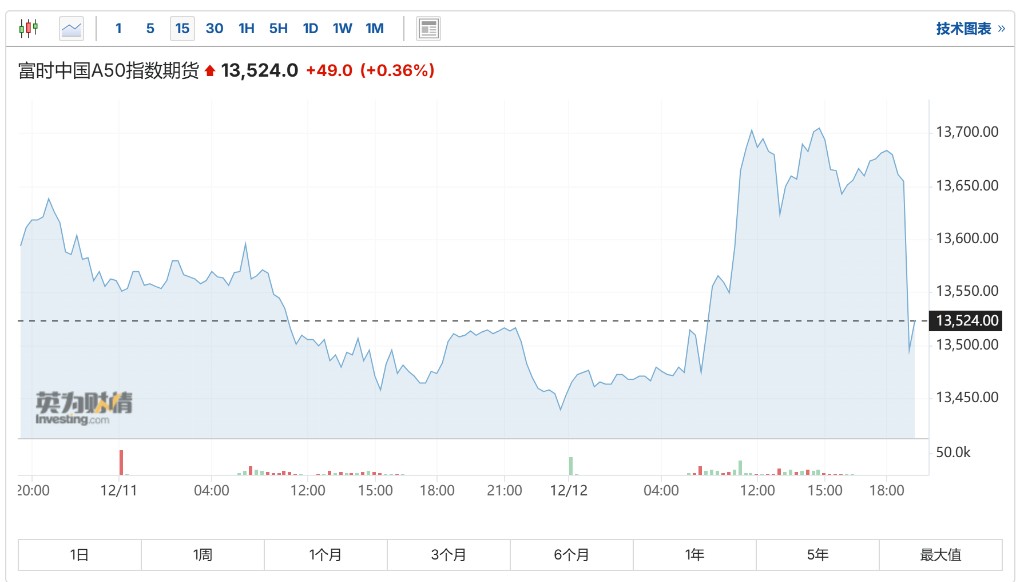Select the 15-minute interval
This screenshot has height=582, width=1024.
click(182, 28)
